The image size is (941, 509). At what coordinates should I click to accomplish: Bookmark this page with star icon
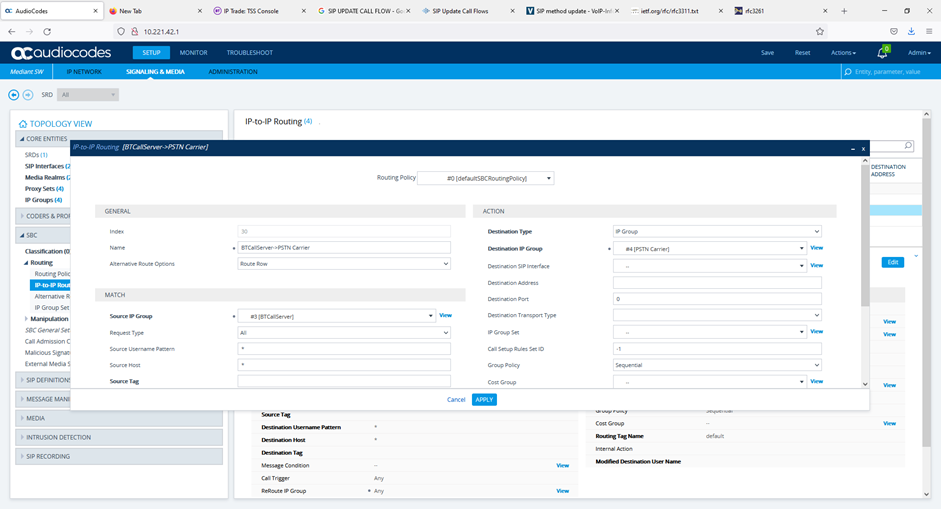[x=820, y=32]
